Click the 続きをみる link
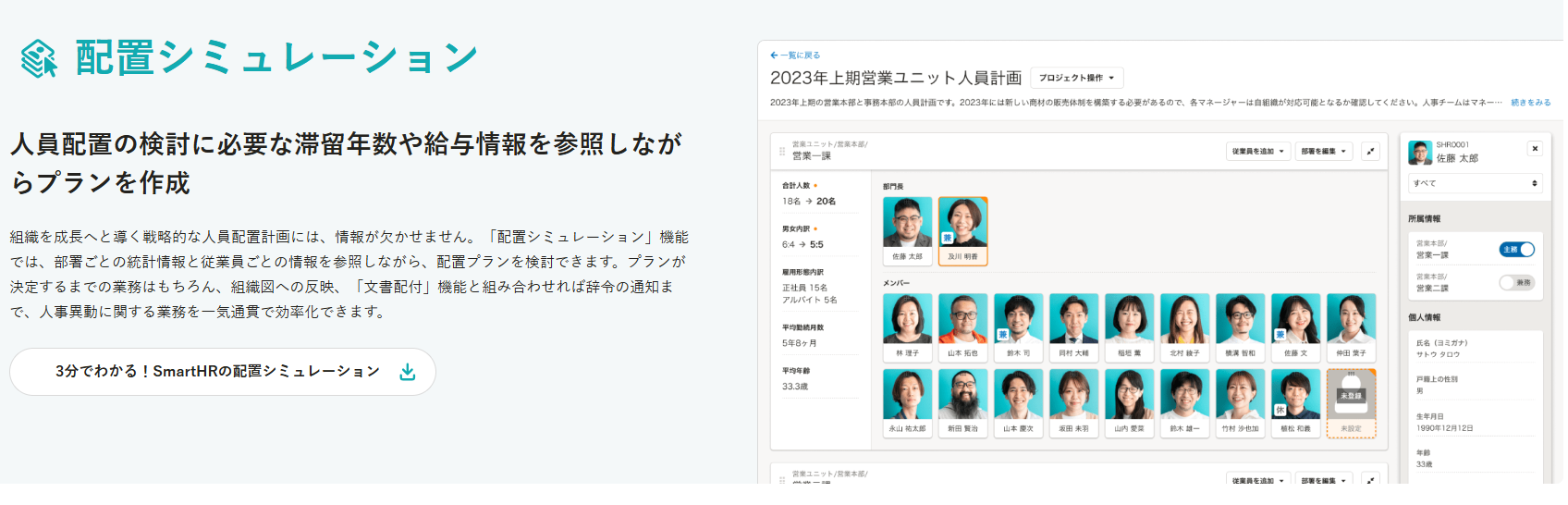This screenshot has height=505, width=1568. tap(1530, 103)
